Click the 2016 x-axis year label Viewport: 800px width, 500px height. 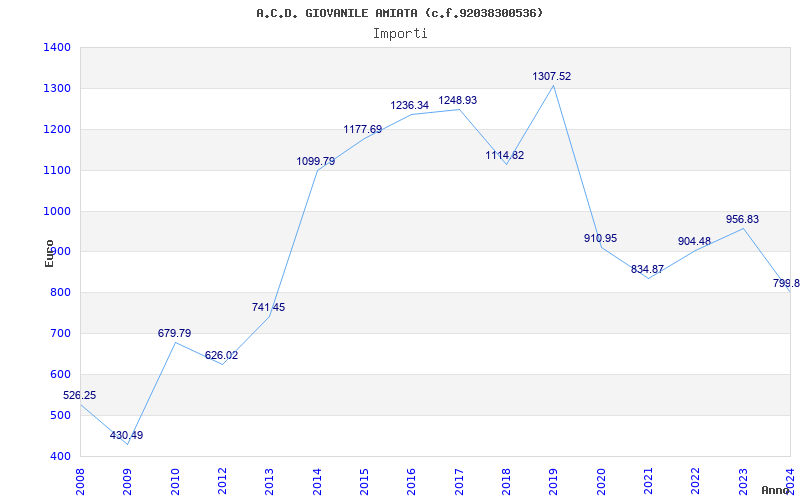pyautogui.click(x=412, y=482)
